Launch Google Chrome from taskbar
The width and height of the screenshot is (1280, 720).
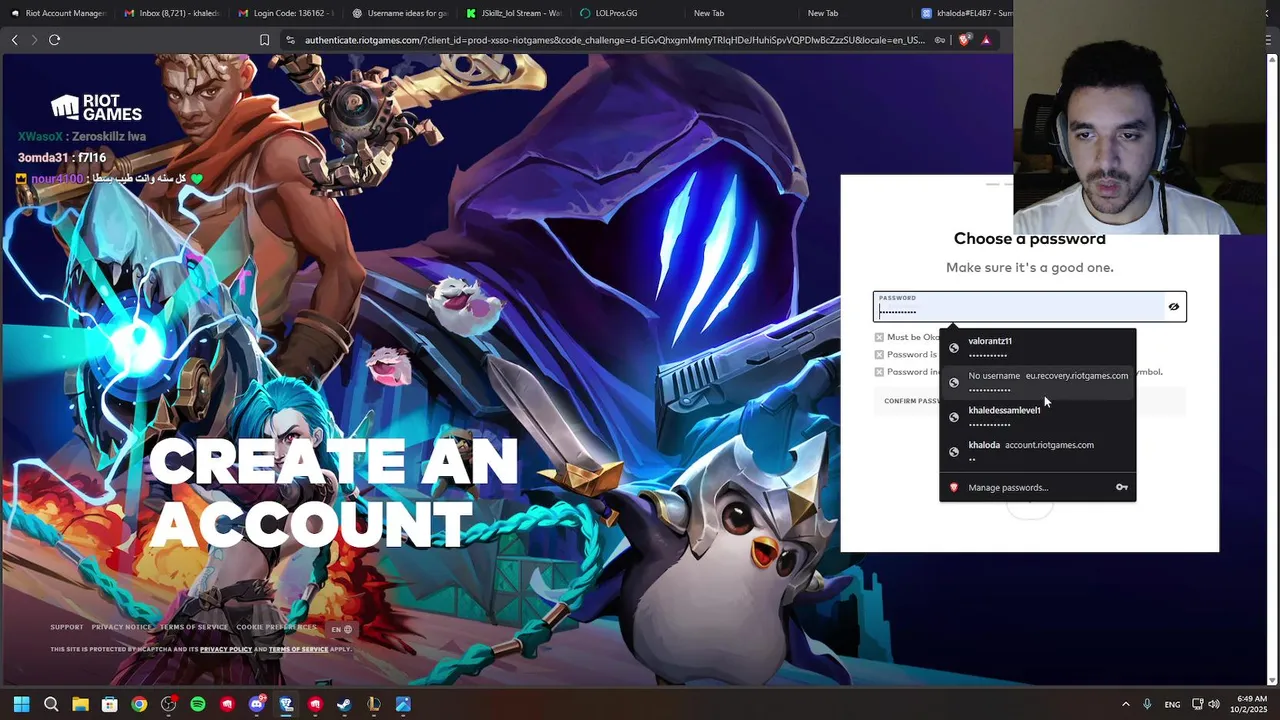[x=139, y=704]
